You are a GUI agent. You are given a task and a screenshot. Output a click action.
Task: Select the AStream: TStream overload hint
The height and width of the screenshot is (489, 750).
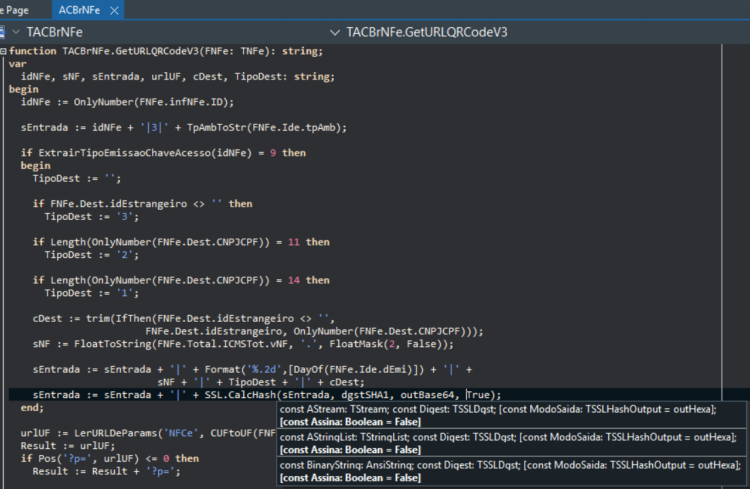click(511, 415)
